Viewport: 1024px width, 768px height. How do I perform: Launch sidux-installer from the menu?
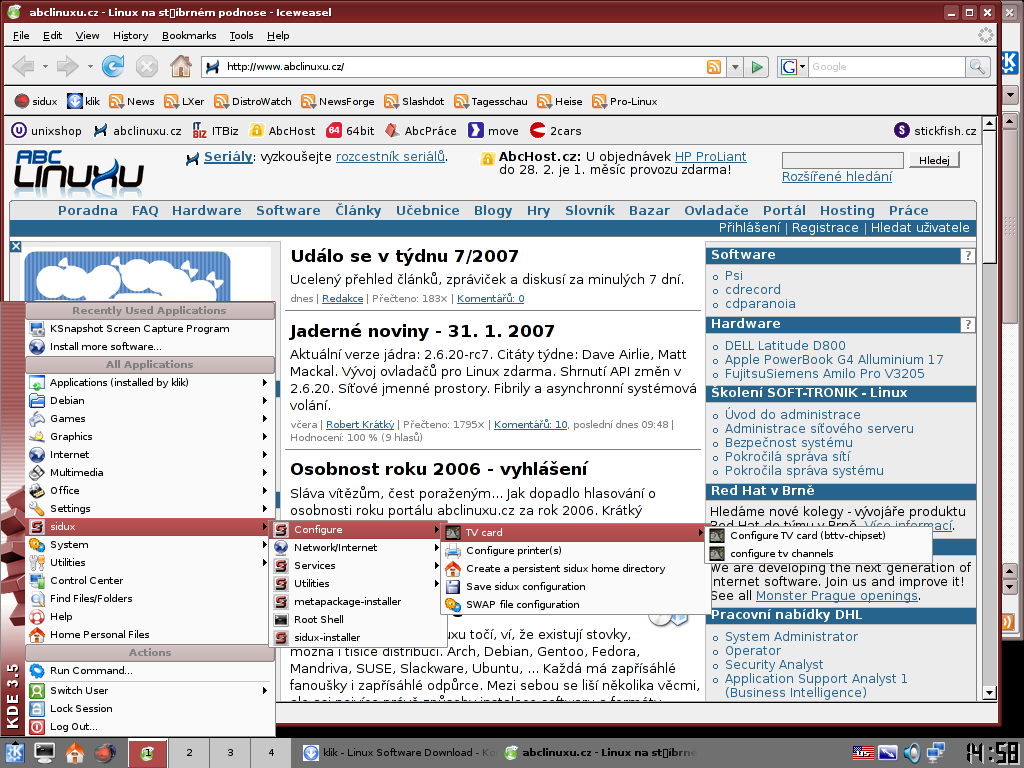click(357, 637)
